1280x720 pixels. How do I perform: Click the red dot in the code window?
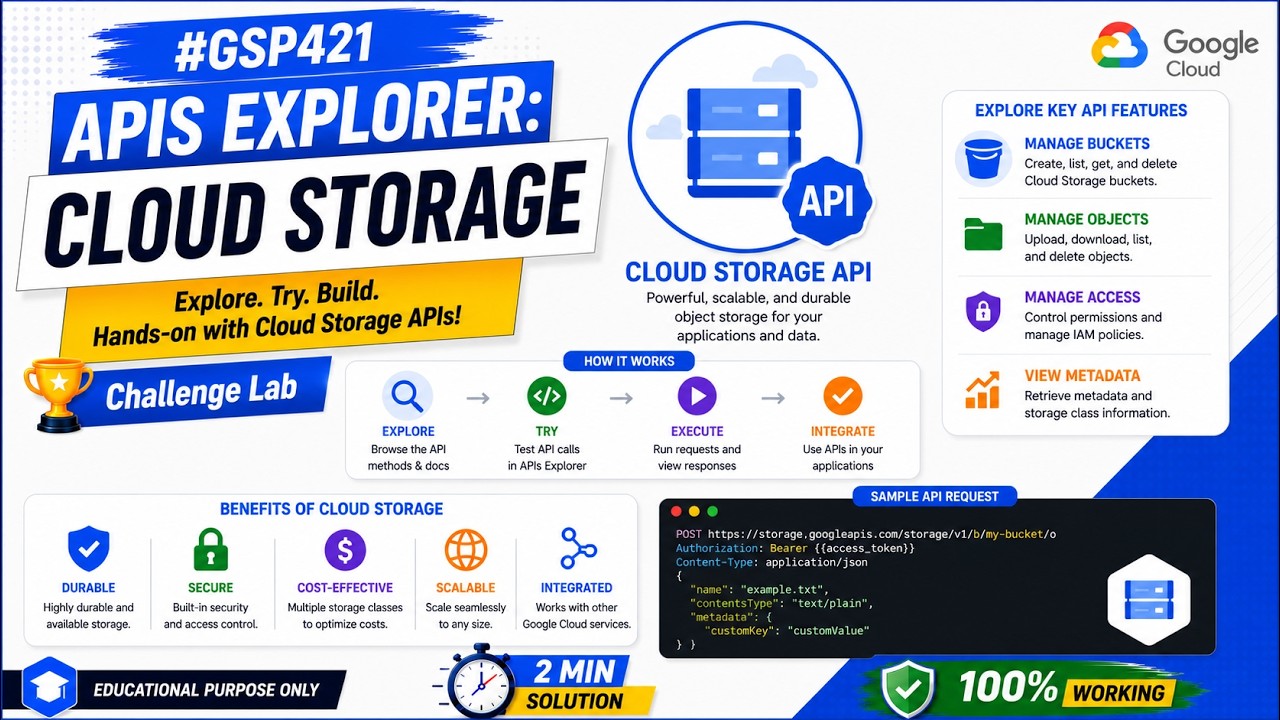coord(677,510)
